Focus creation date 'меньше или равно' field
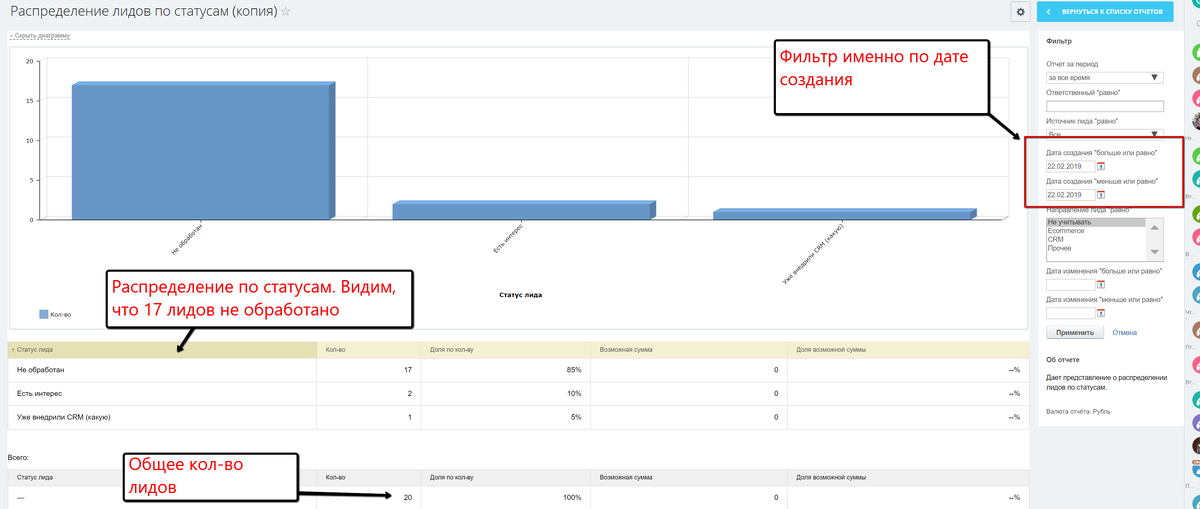Viewport: 1200px width, 509px height. coord(1070,195)
